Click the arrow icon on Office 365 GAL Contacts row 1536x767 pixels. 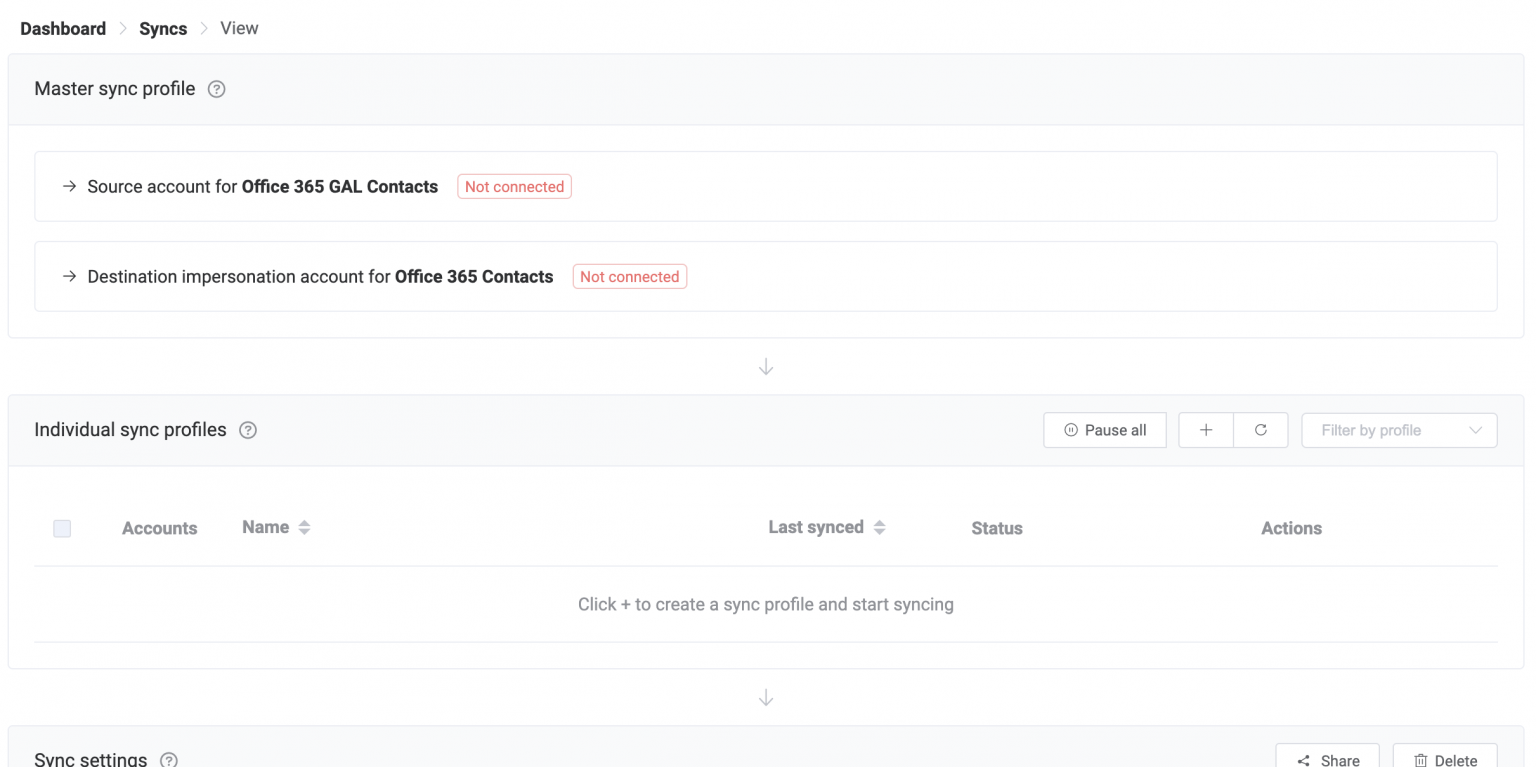tap(69, 186)
